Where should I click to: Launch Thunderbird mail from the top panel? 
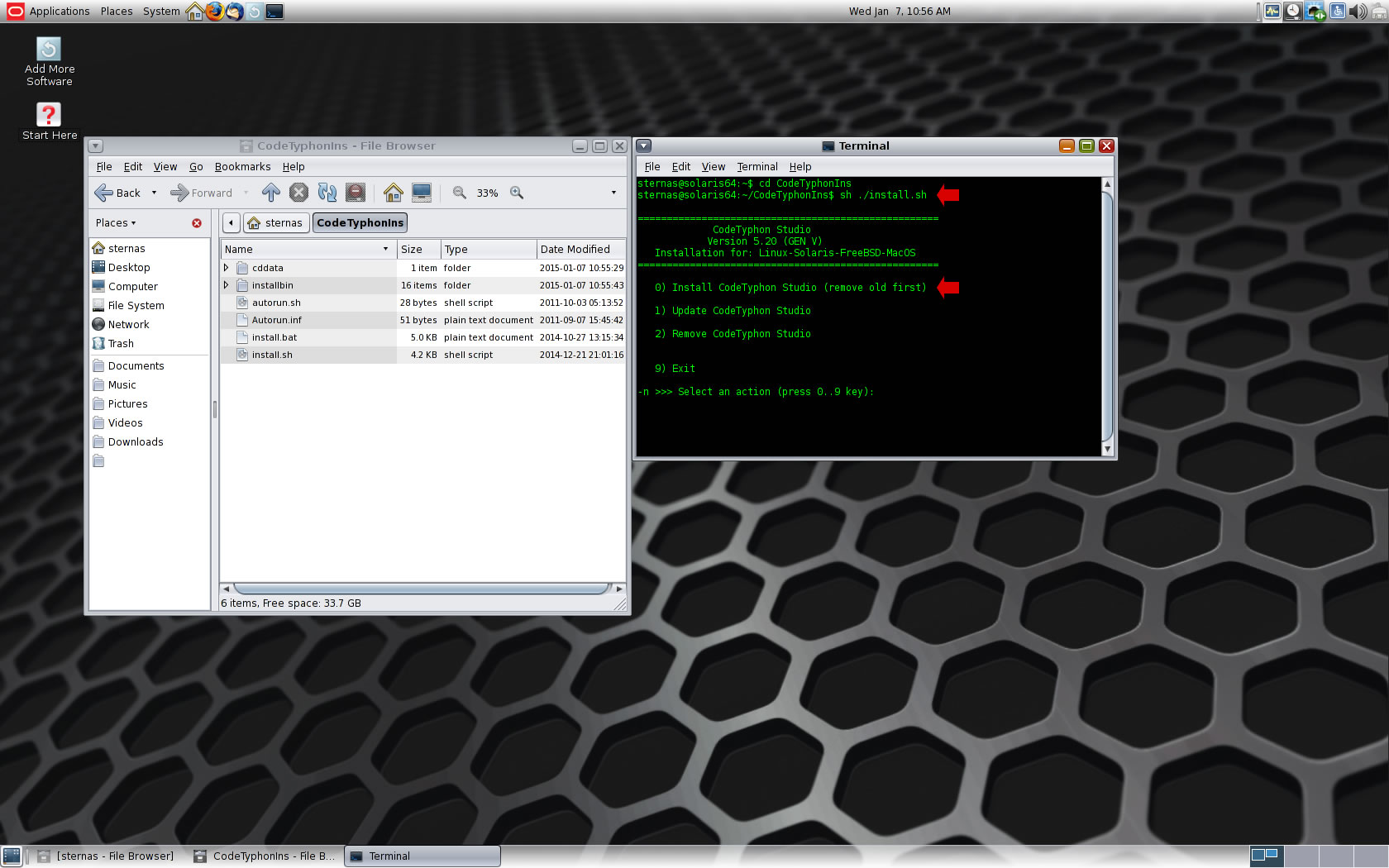pos(235,12)
